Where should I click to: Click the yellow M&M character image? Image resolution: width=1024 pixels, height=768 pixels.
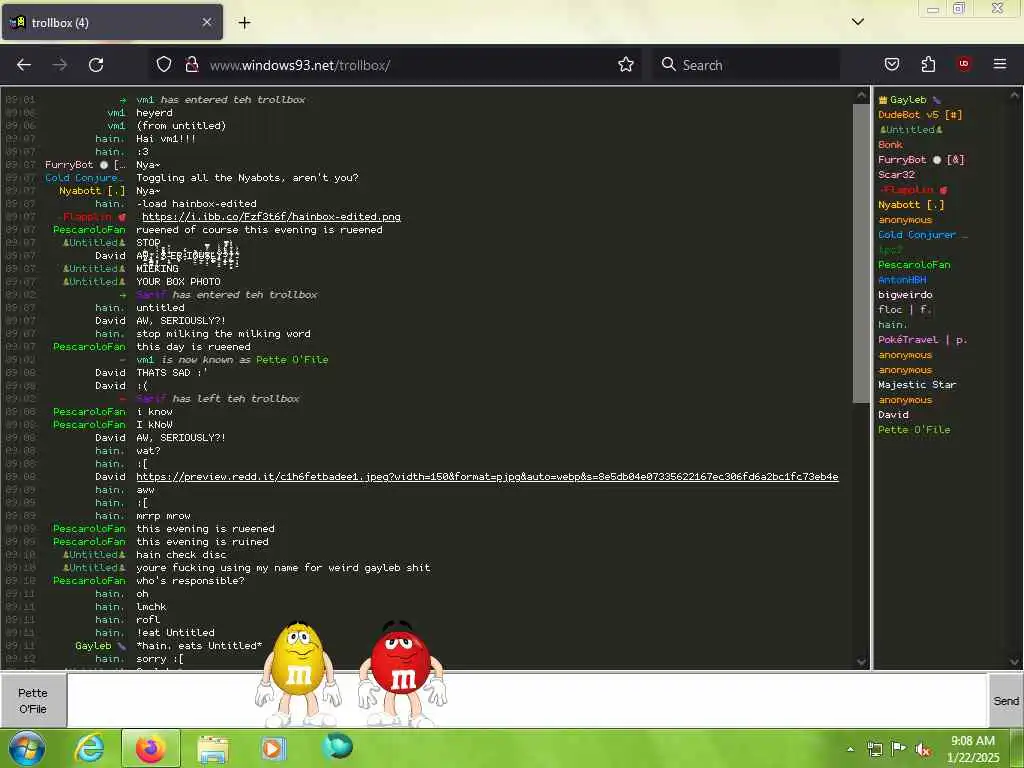pyautogui.click(x=298, y=673)
